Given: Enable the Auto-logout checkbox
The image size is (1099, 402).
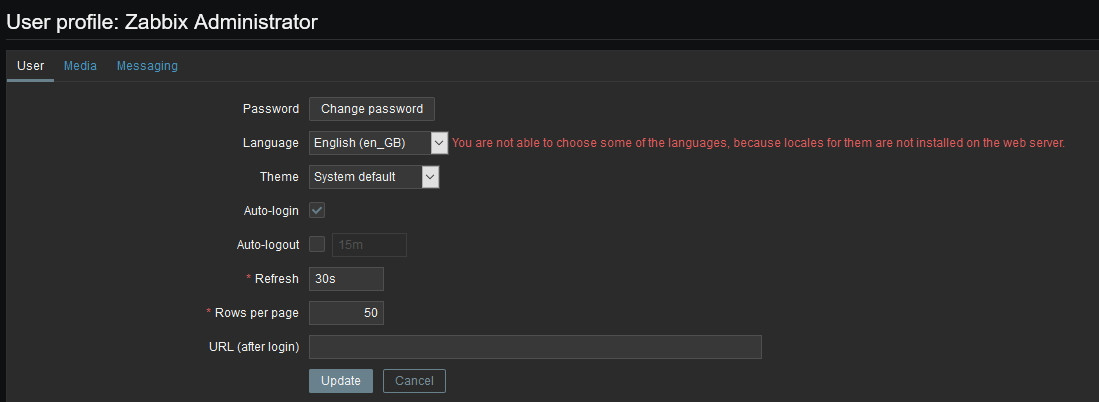Looking at the screenshot, I should coord(317,244).
